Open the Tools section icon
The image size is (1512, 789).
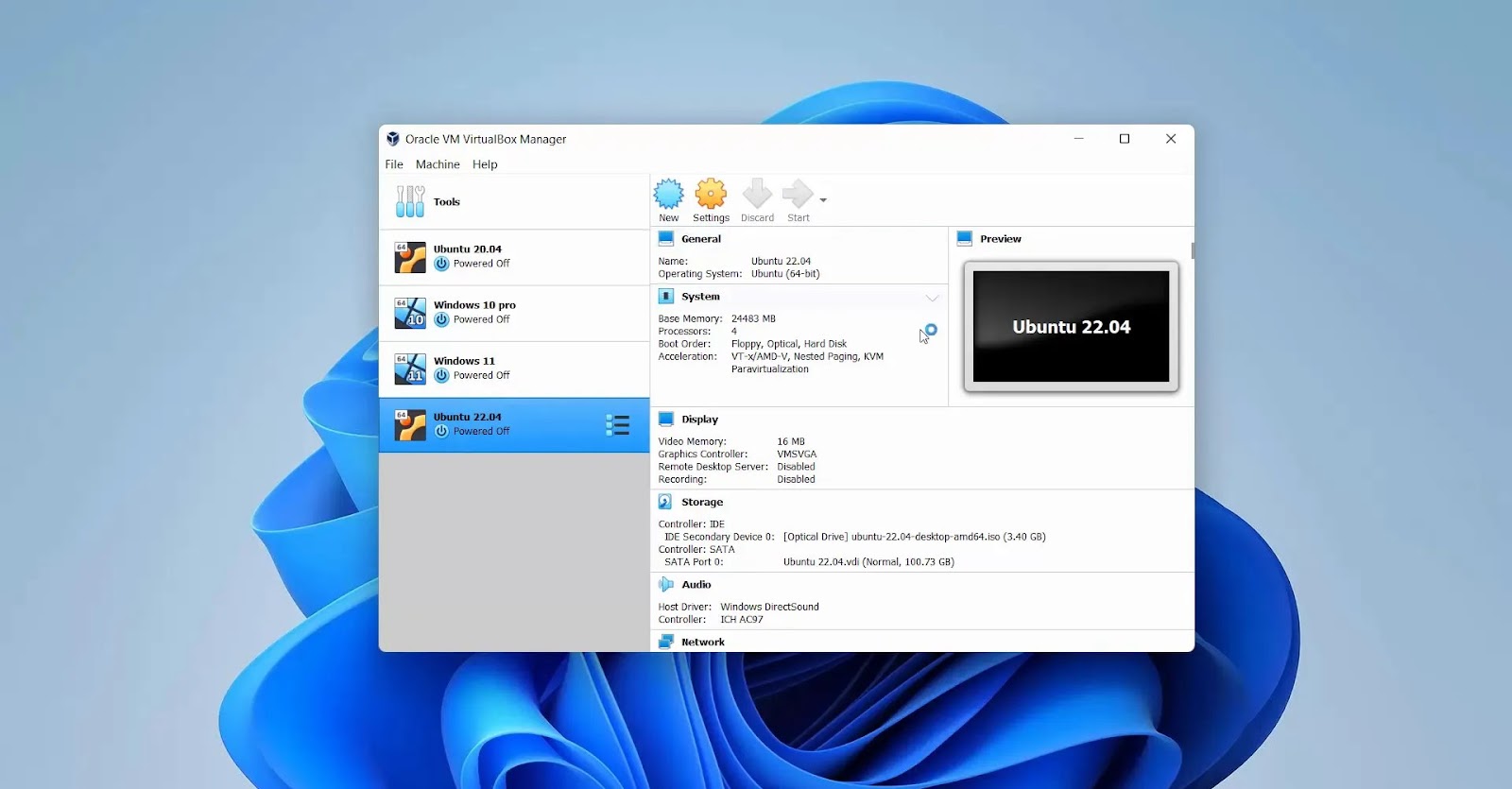410,201
